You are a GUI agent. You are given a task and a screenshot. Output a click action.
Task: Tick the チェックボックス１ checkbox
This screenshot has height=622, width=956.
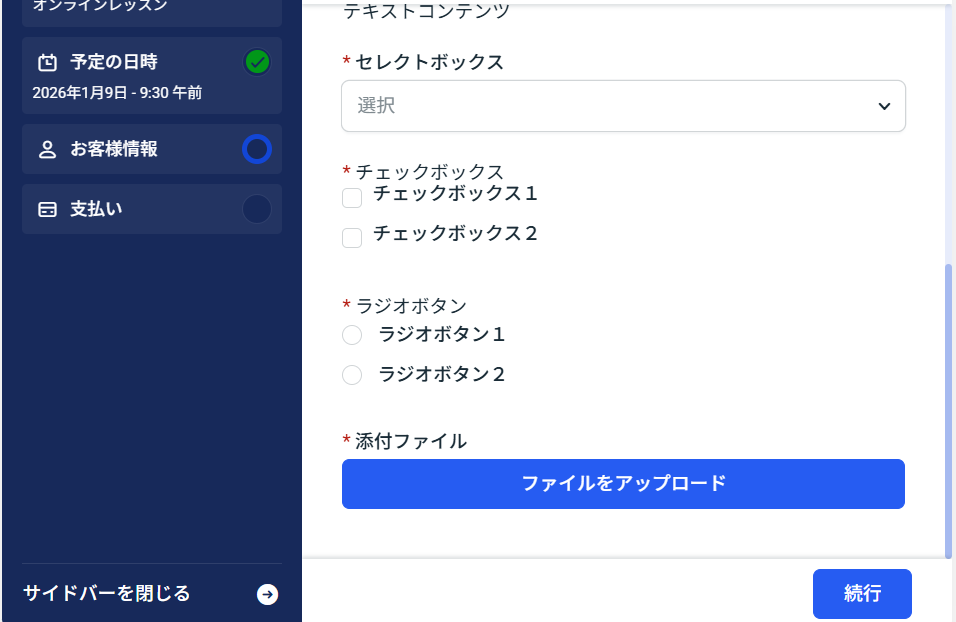tap(352, 198)
